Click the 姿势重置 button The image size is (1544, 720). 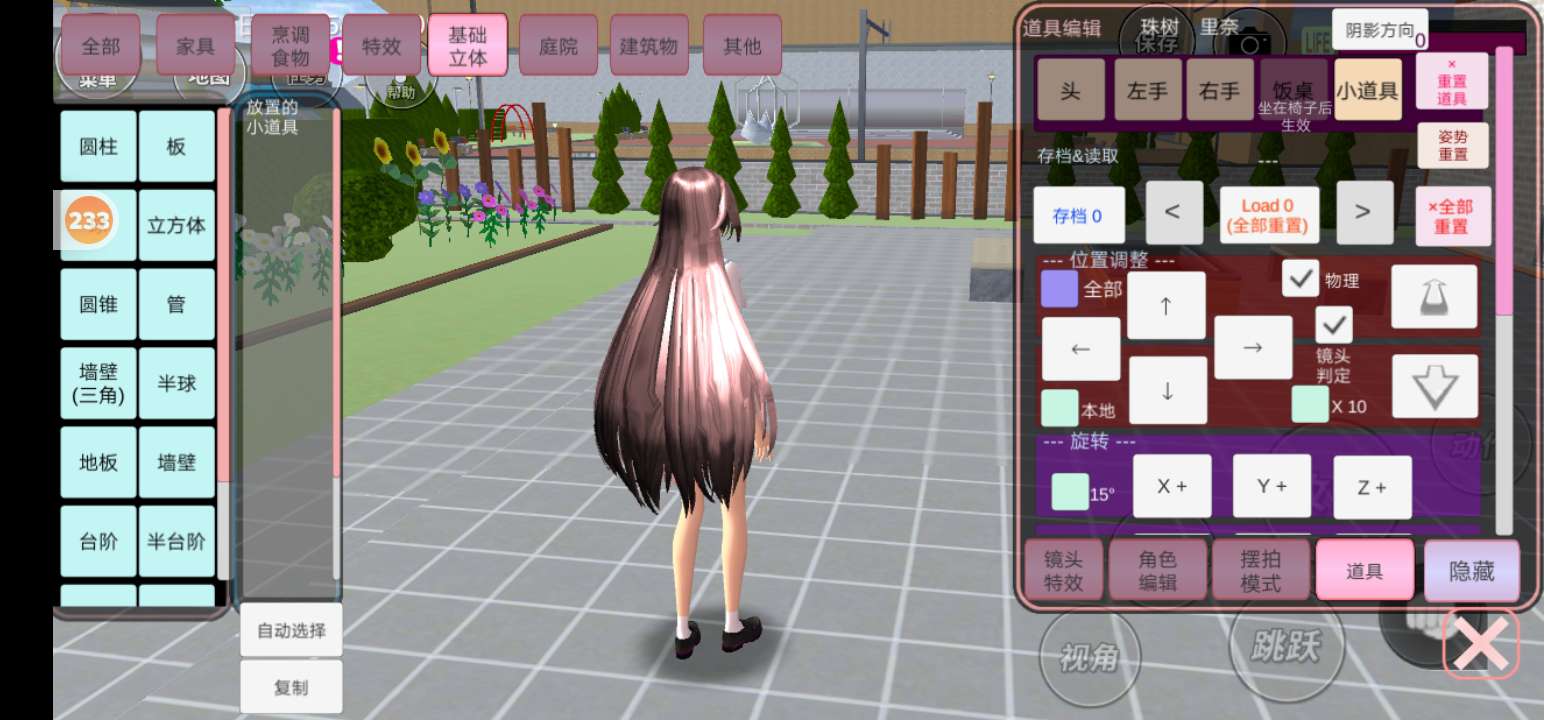(x=1453, y=146)
